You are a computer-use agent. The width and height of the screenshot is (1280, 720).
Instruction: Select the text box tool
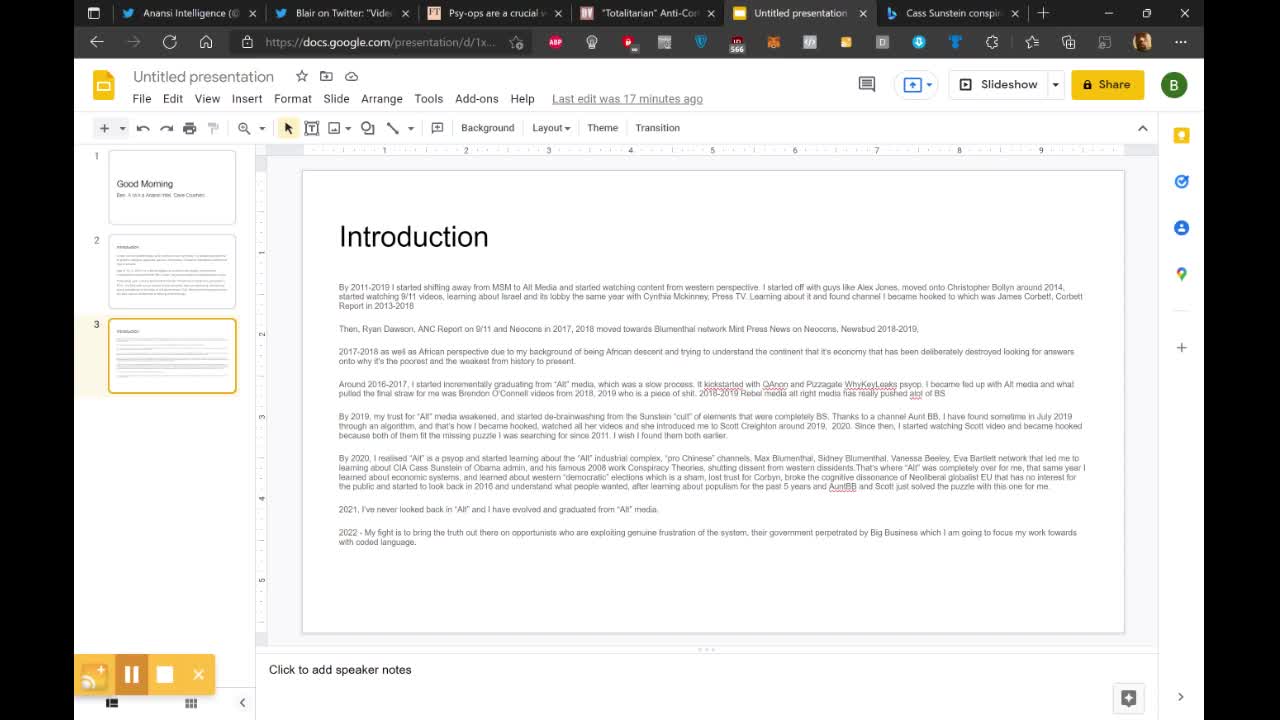pyautogui.click(x=311, y=128)
